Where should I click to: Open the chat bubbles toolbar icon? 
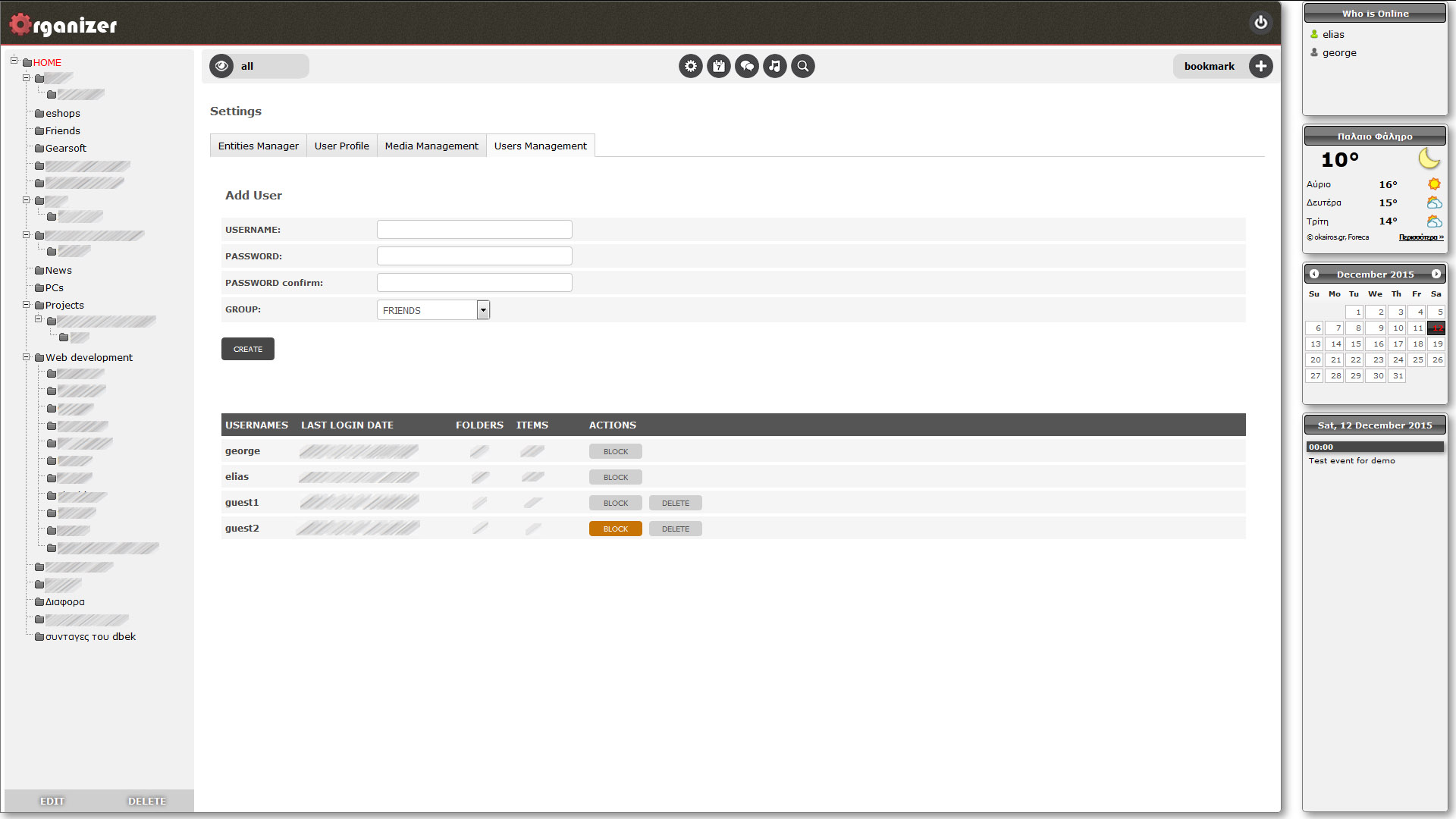(746, 66)
